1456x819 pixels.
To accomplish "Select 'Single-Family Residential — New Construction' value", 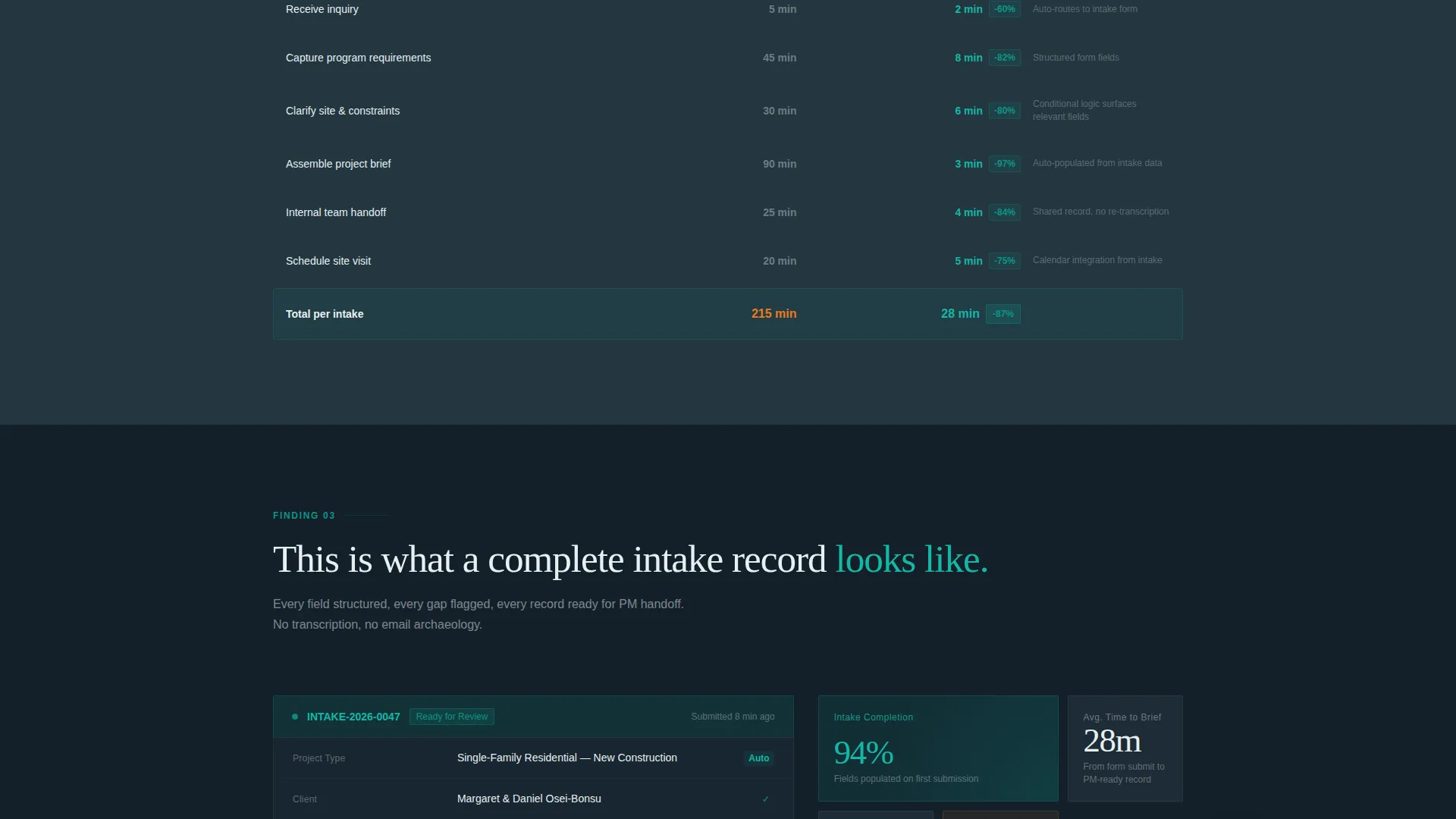I will 567,758.
